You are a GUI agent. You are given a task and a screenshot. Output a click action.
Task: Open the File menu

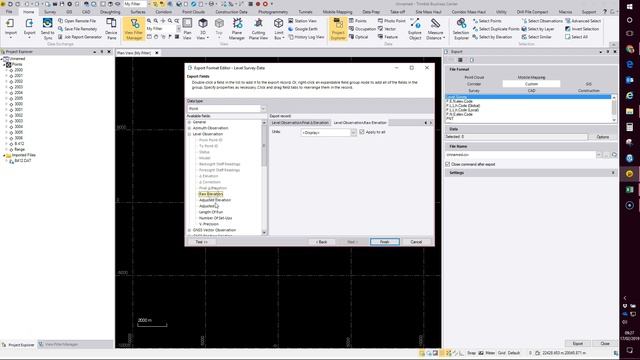(x=9, y=12)
